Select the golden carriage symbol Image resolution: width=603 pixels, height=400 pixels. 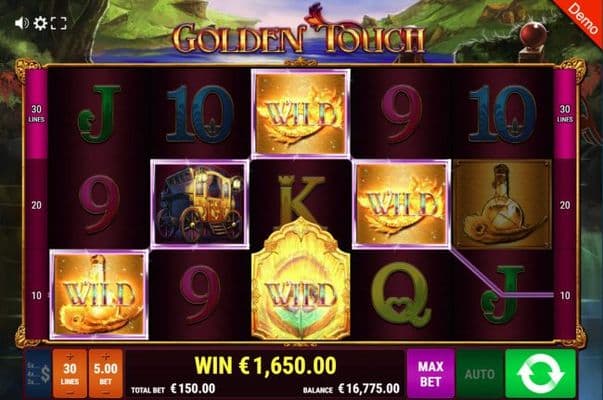pyautogui.click(x=200, y=204)
